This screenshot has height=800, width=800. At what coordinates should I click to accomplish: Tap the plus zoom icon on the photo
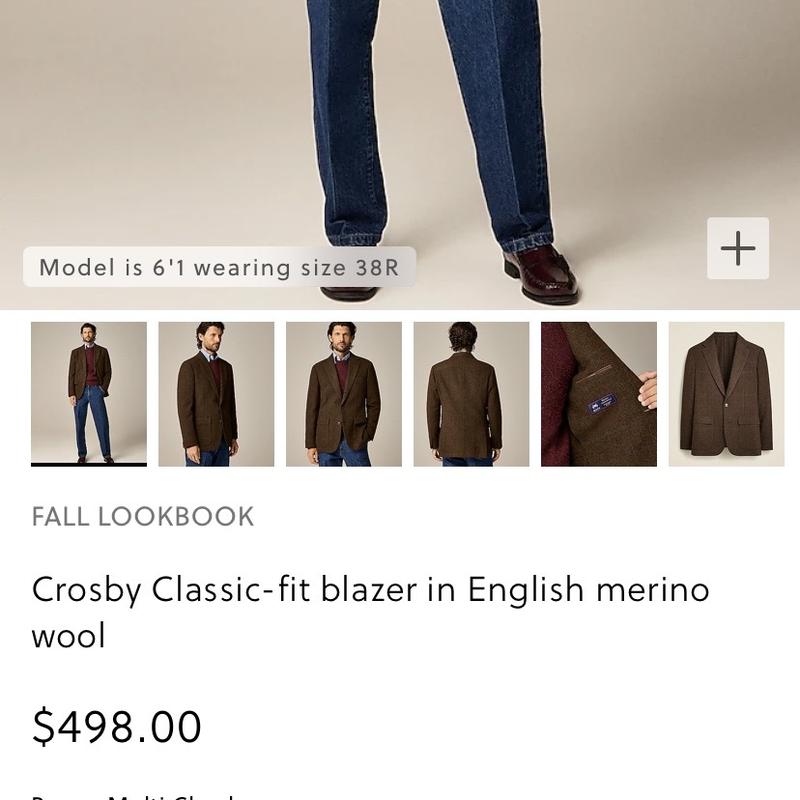pyautogui.click(x=738, y=248)
